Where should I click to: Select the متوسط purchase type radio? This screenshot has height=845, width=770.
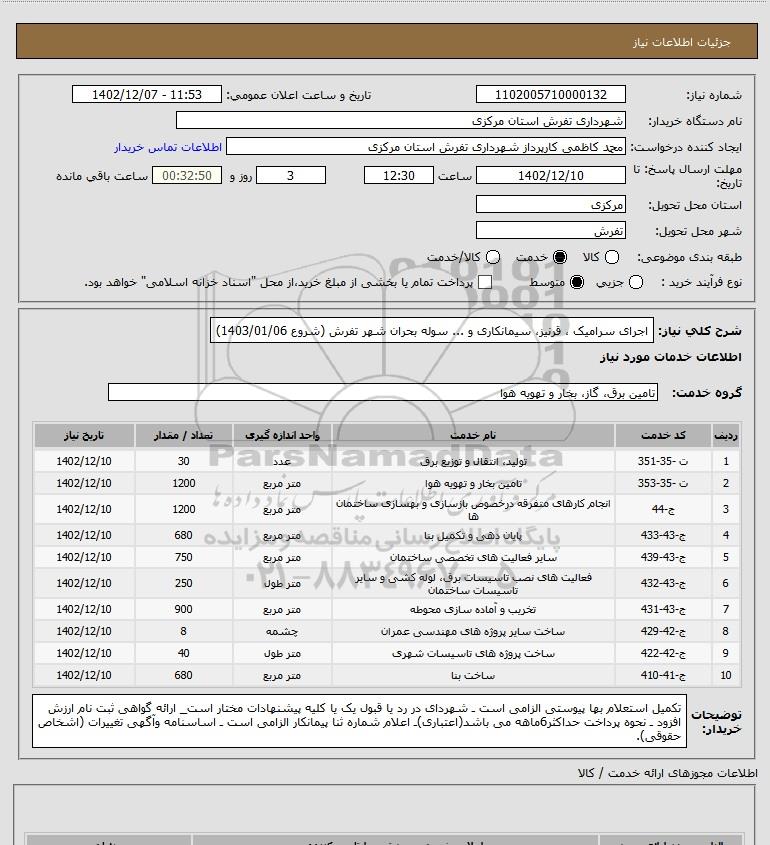click(577, 282)
